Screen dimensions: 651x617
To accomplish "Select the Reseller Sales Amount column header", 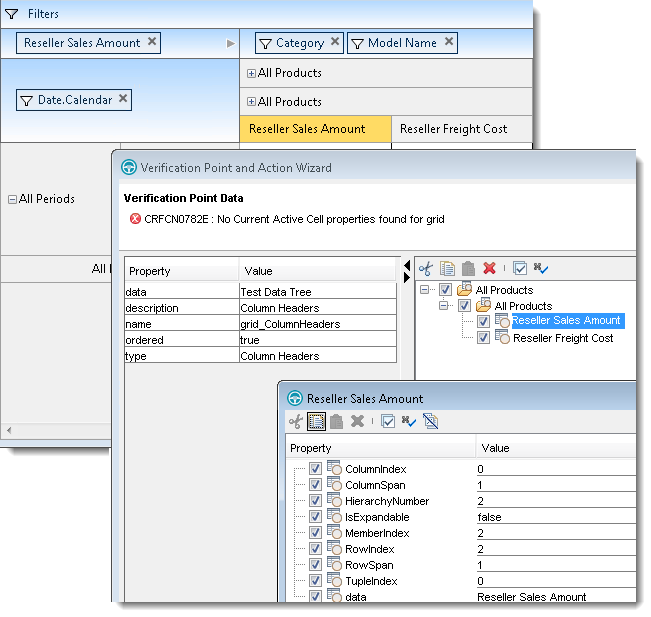I will pos(306,129).
